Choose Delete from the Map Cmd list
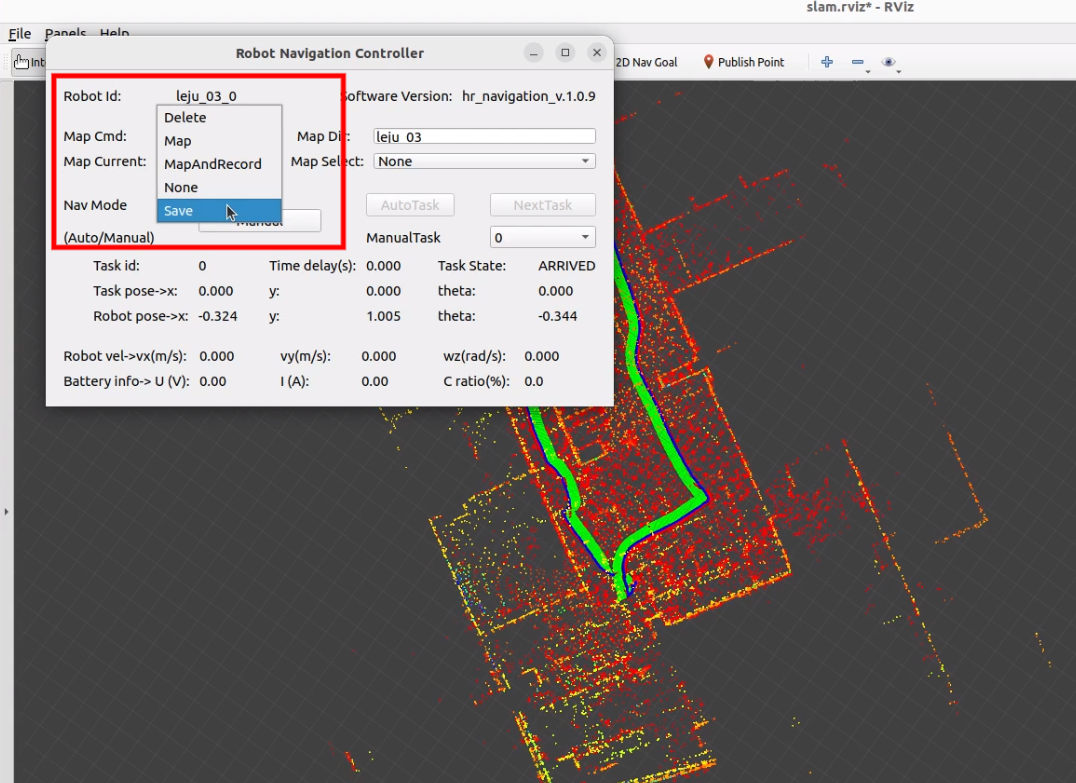 (185, 118)
